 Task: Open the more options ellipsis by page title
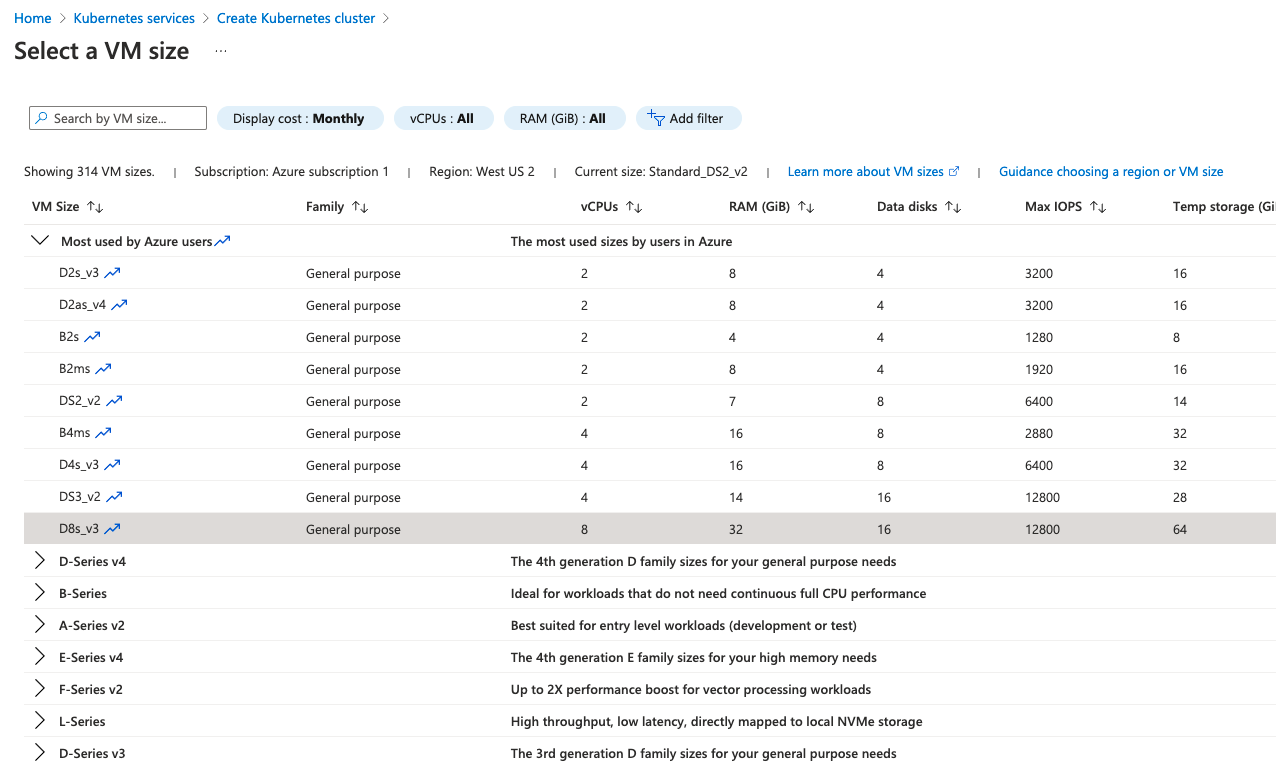pyautogui.click(x=221, y=51)
